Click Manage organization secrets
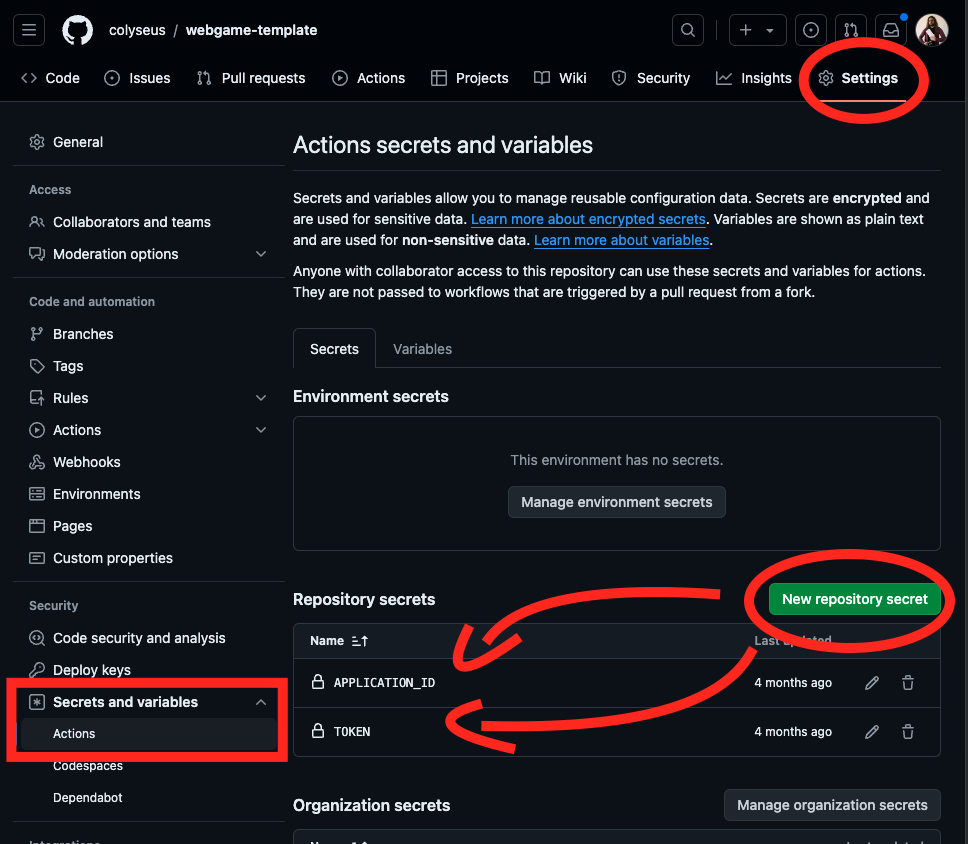Screen dimensions: 968x844 (x=831, y=804)
